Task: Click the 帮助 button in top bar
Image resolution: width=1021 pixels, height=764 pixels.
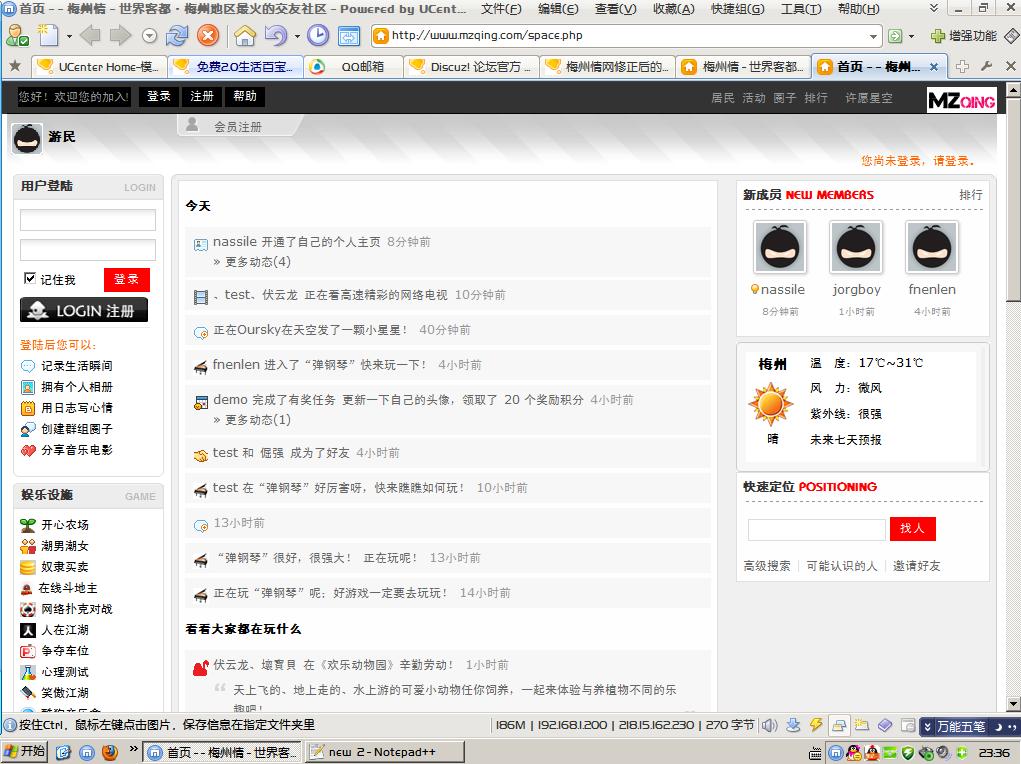Action: point(245,96)
